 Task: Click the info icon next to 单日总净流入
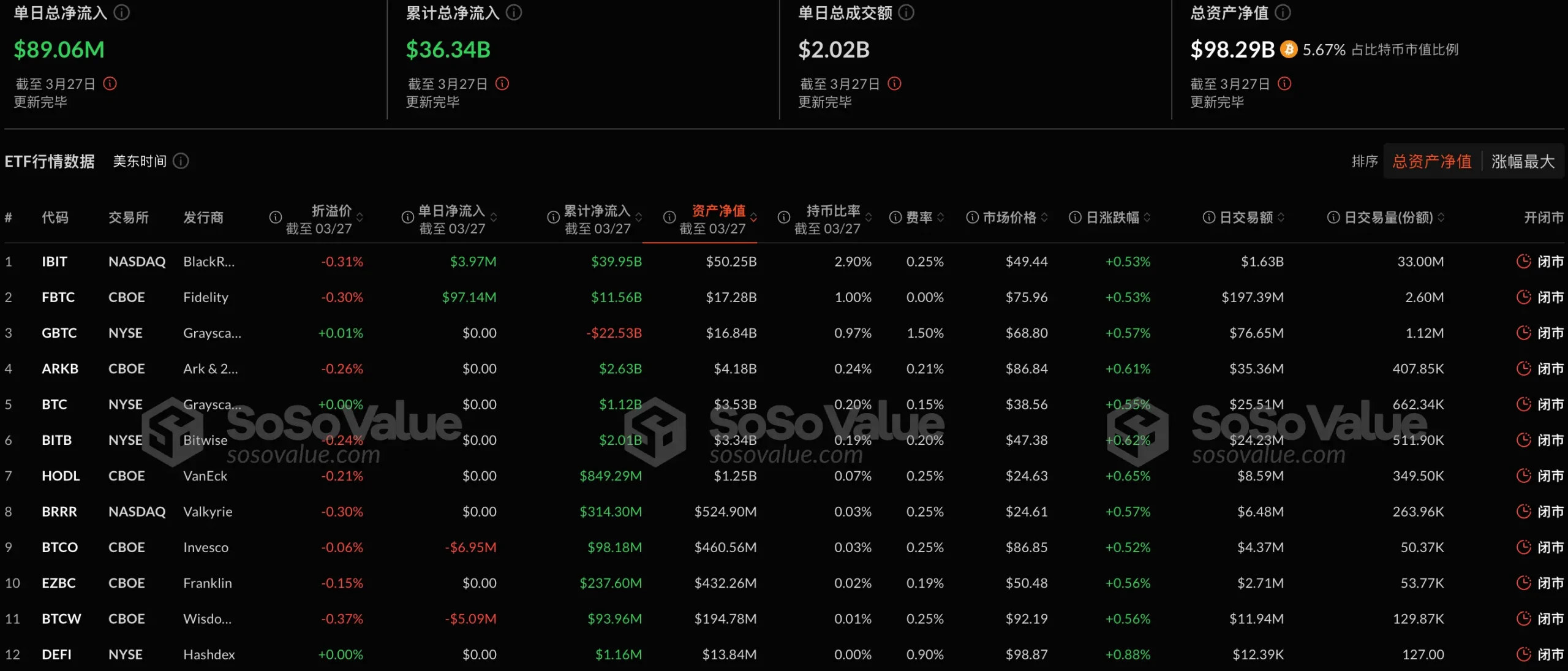pyautogui.click(x=121, y=12)
